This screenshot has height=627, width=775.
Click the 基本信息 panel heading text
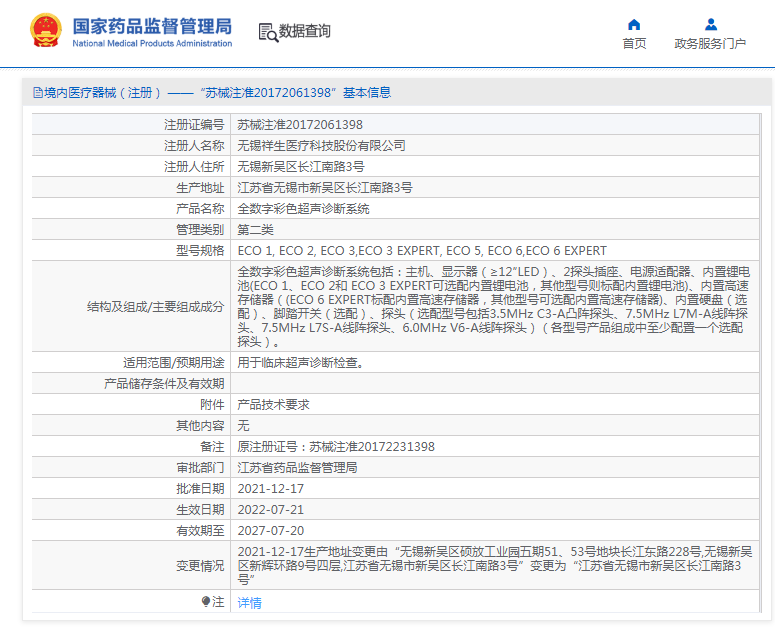[366, 93]
